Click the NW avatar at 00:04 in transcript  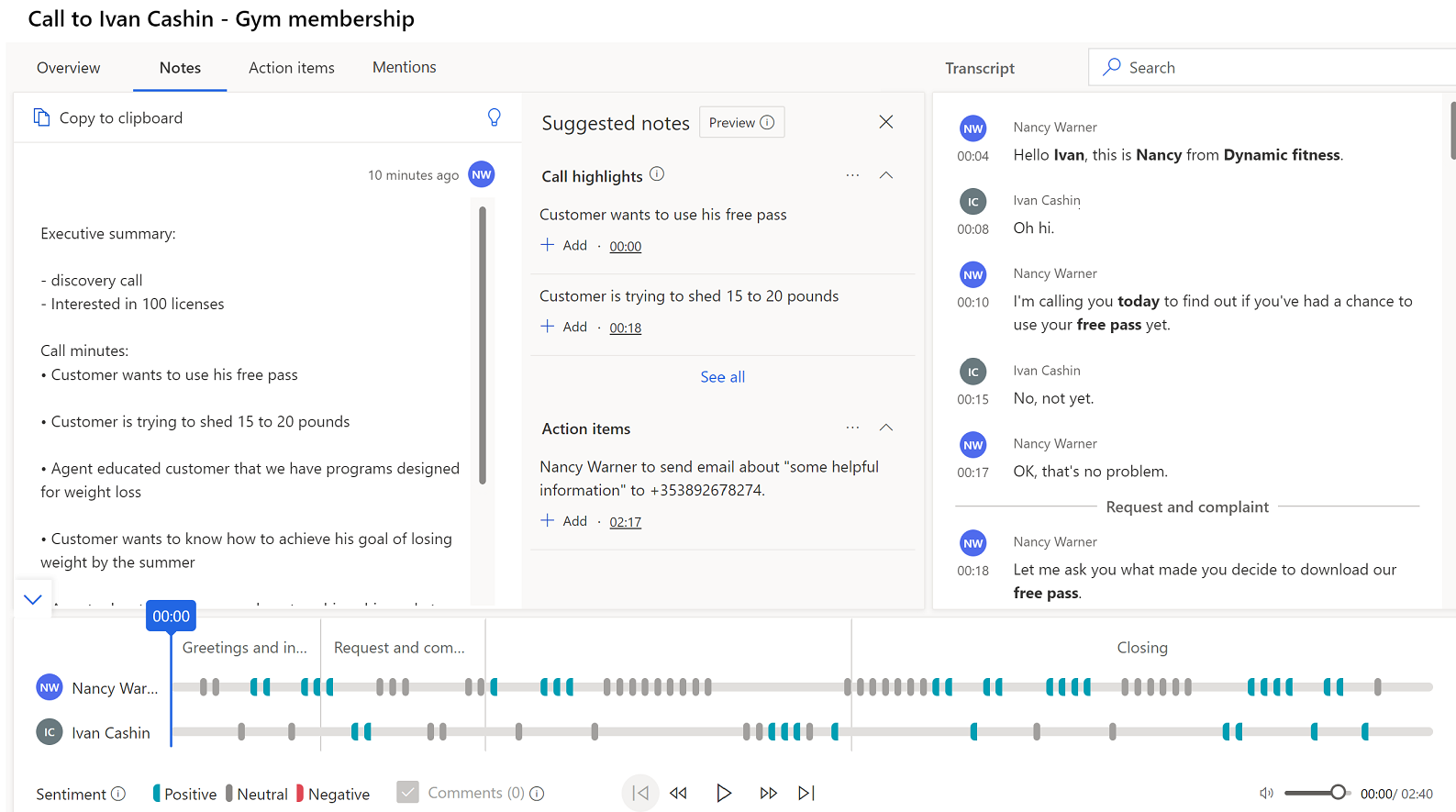pyautogui.click(x=973, y=128)
